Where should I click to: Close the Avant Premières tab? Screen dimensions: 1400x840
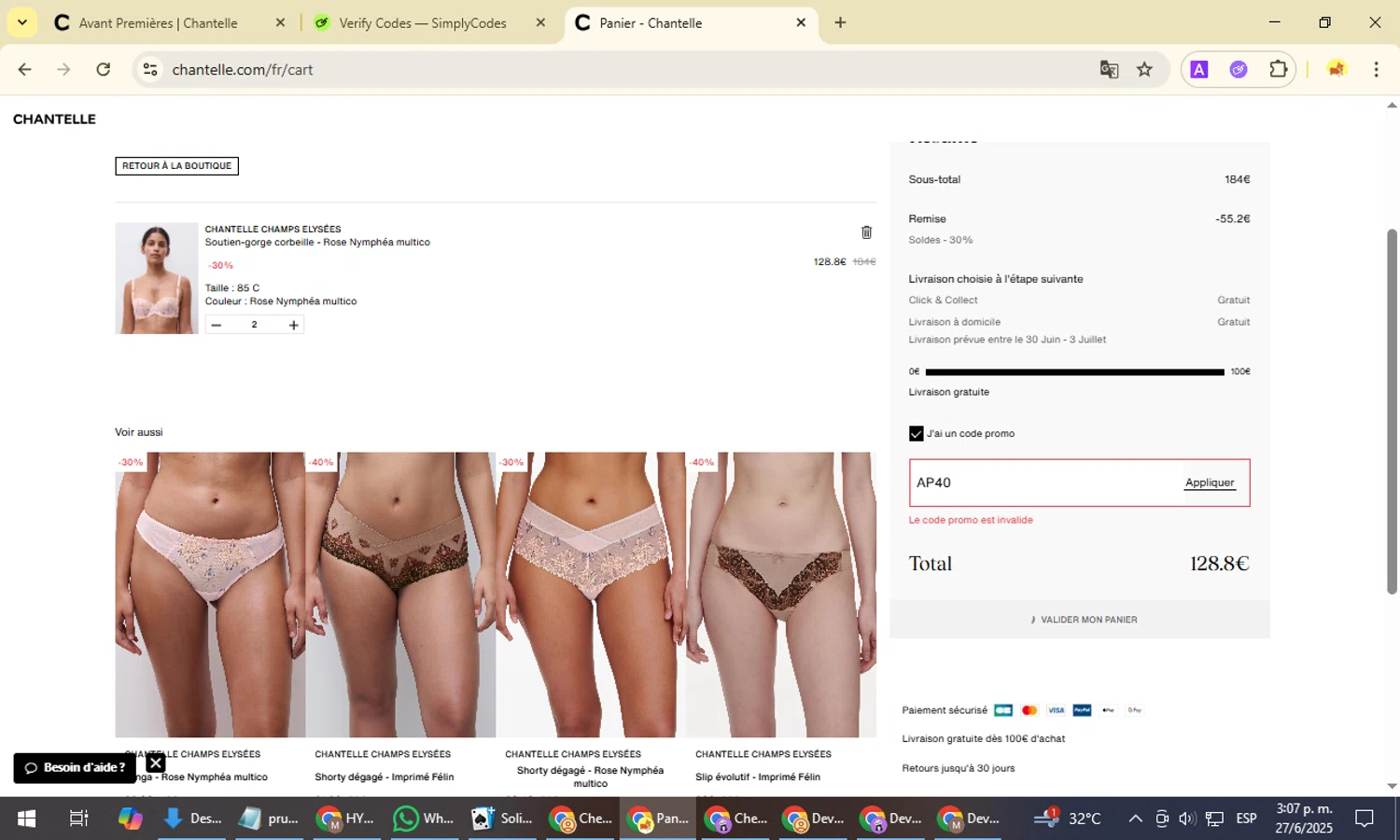280,22
